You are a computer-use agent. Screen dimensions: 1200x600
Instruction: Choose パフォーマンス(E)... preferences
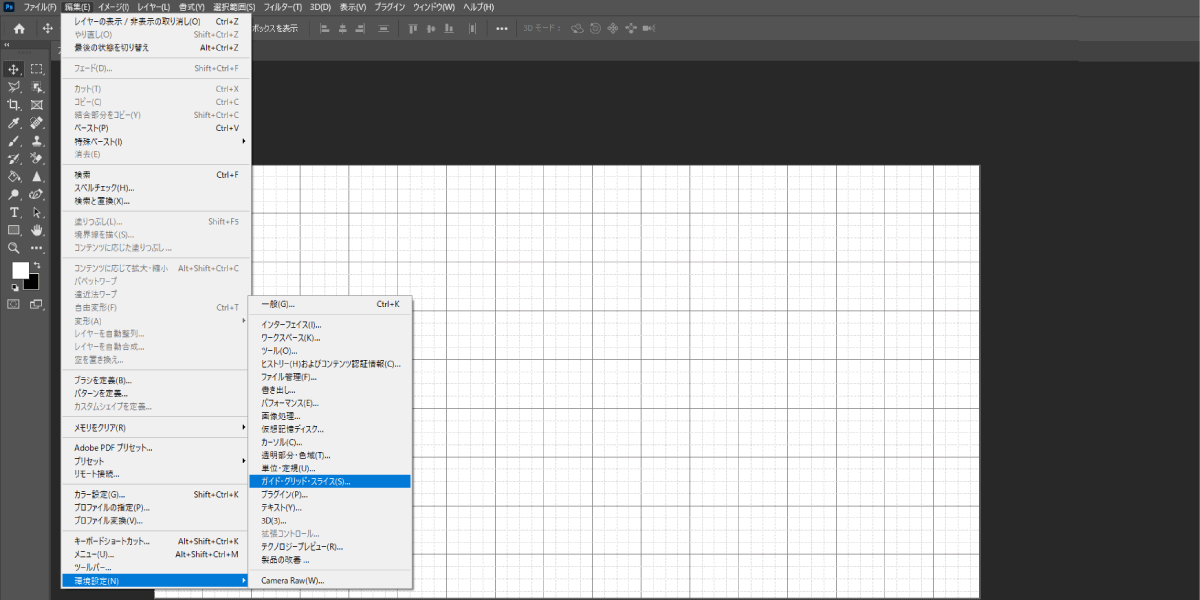[x=330, y=403]
